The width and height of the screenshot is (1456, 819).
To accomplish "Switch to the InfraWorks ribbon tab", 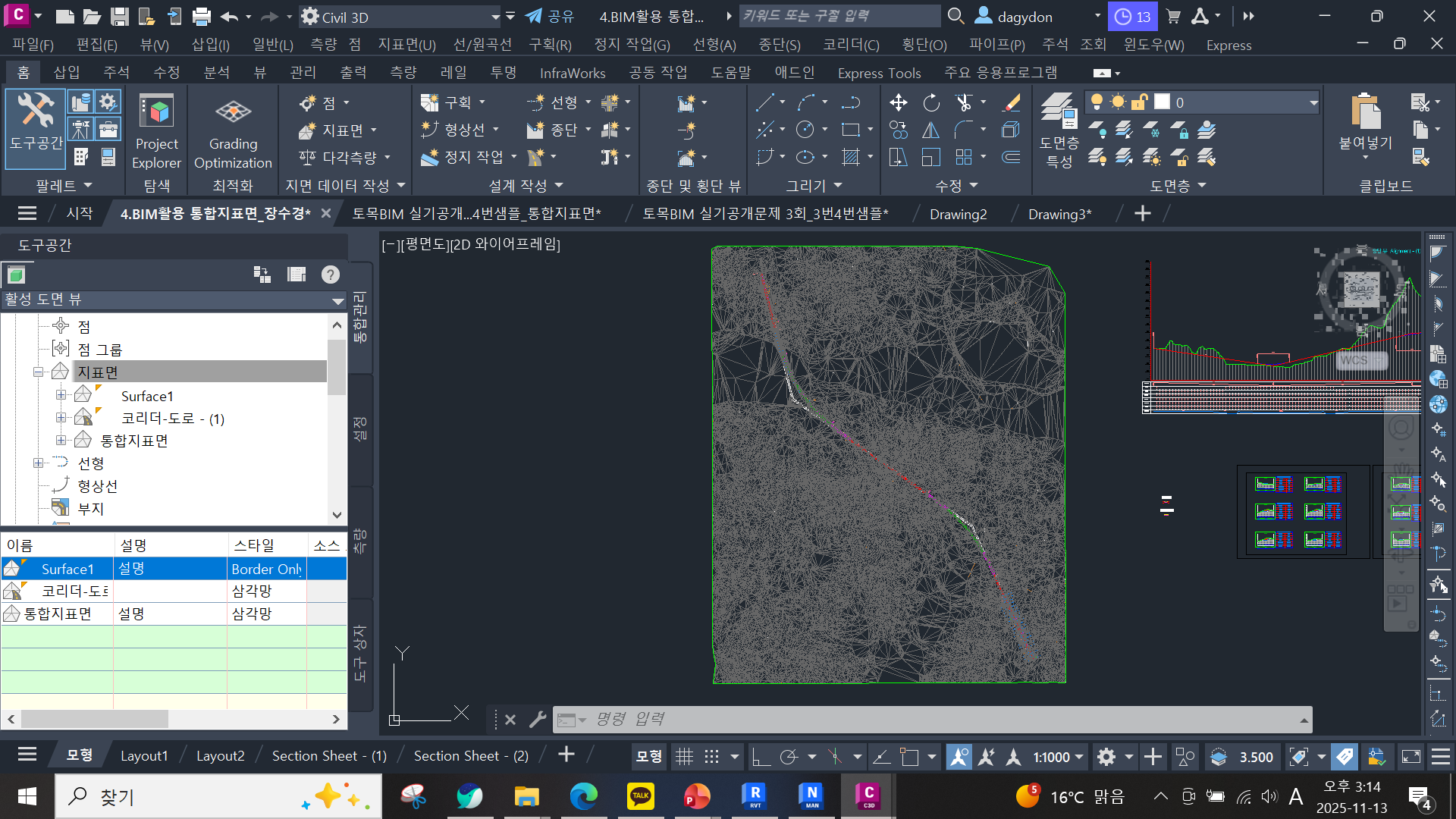I will pyautogui.click(x=573, y=73).
